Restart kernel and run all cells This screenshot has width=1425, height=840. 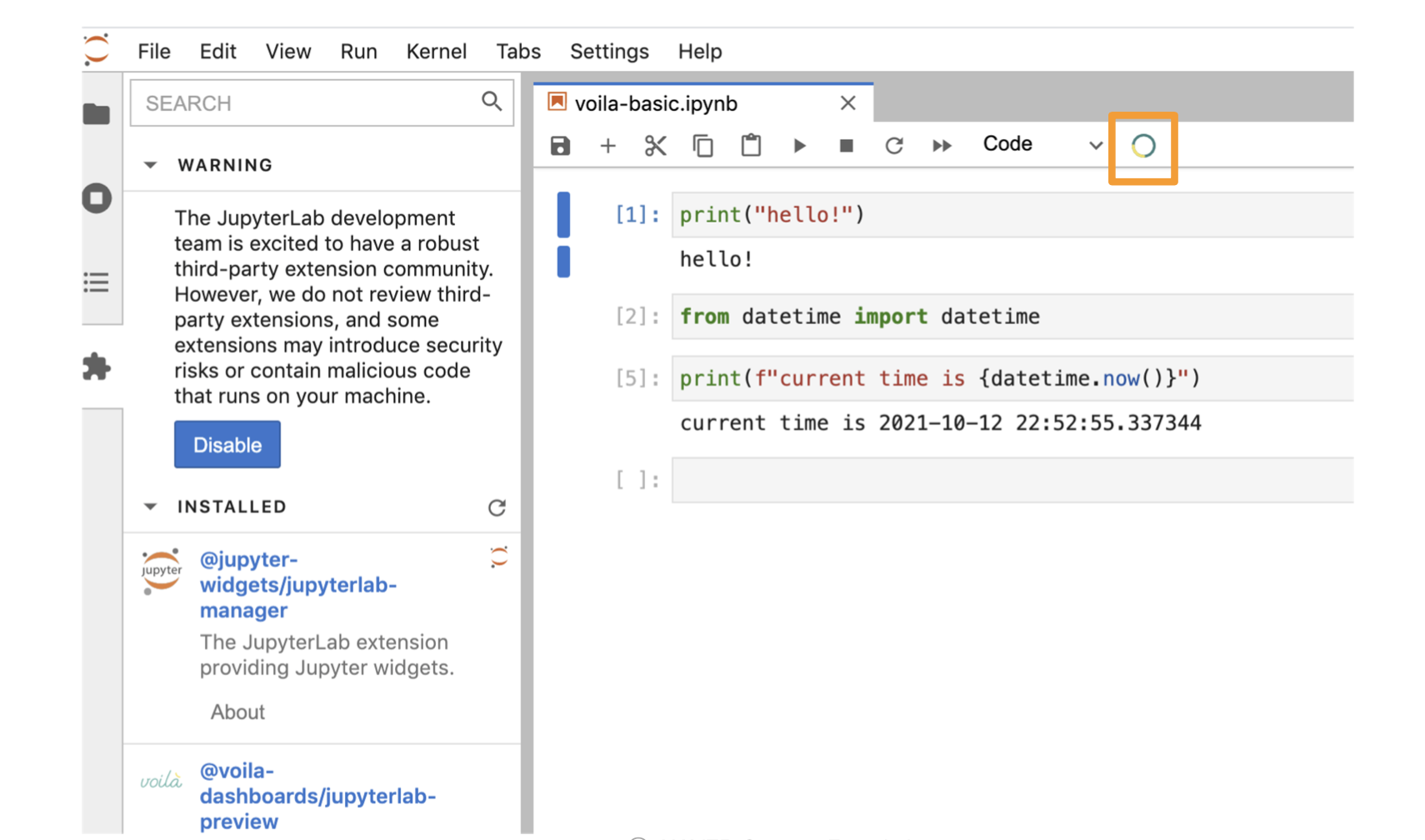942,146
